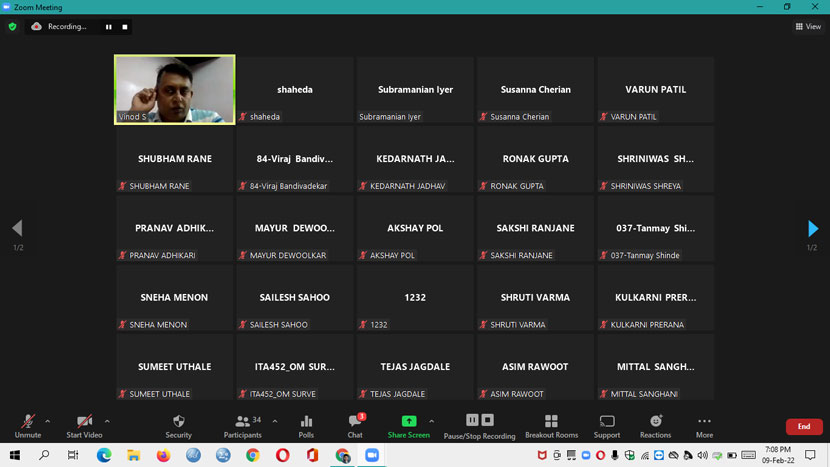Click the red End meeting button
The height and width of the screenshot is (467, 830).
803,427
